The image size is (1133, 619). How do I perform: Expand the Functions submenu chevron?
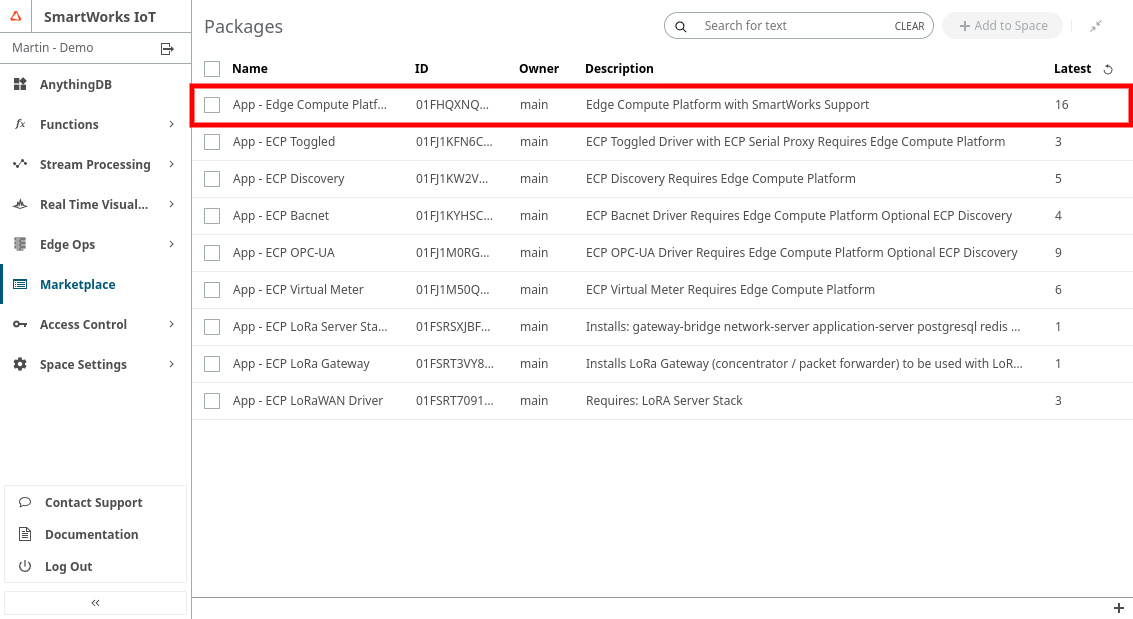pos(171,124)
